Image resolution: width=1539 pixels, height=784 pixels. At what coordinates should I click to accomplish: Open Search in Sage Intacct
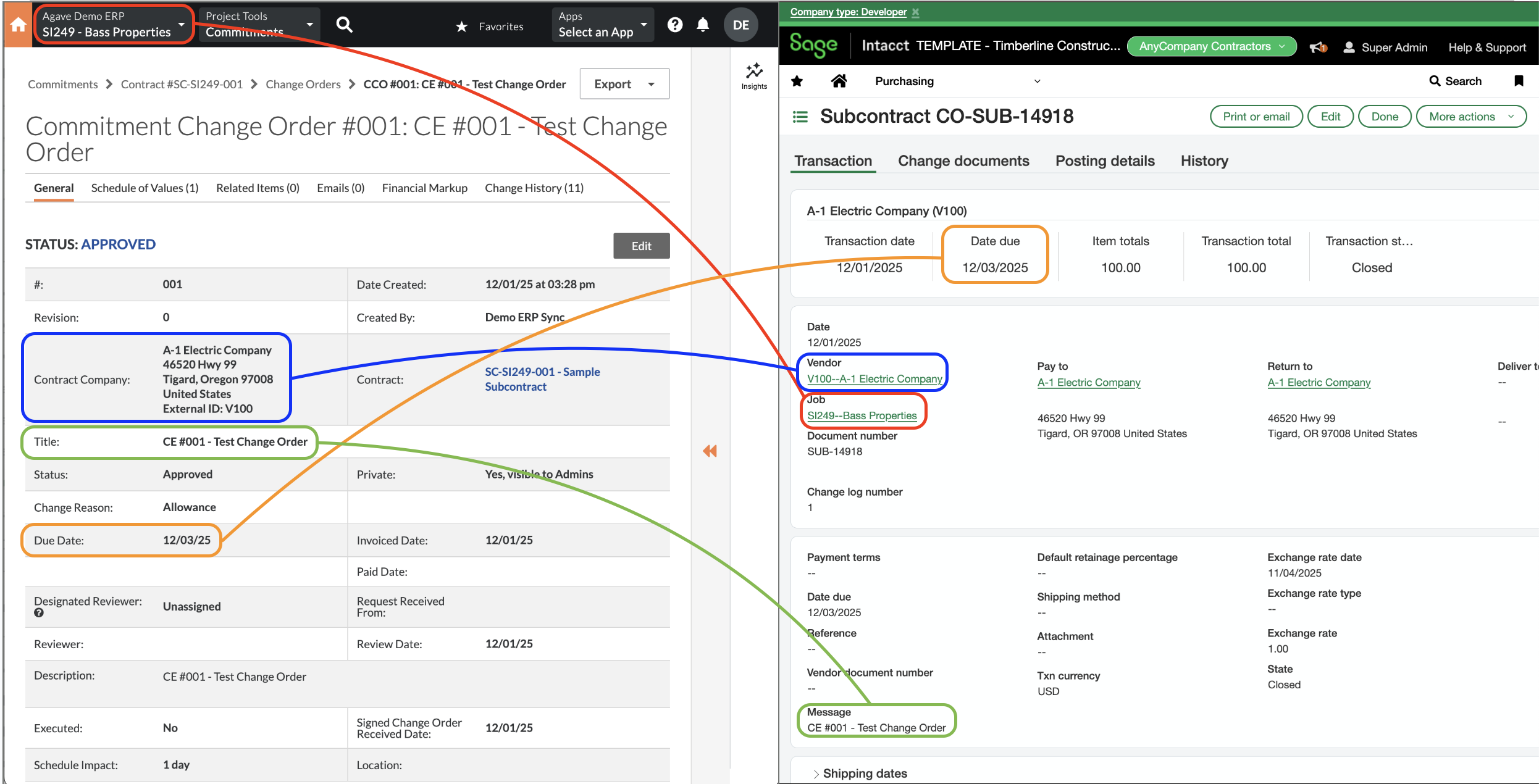pyautogui.click(x=1455, y=81)
